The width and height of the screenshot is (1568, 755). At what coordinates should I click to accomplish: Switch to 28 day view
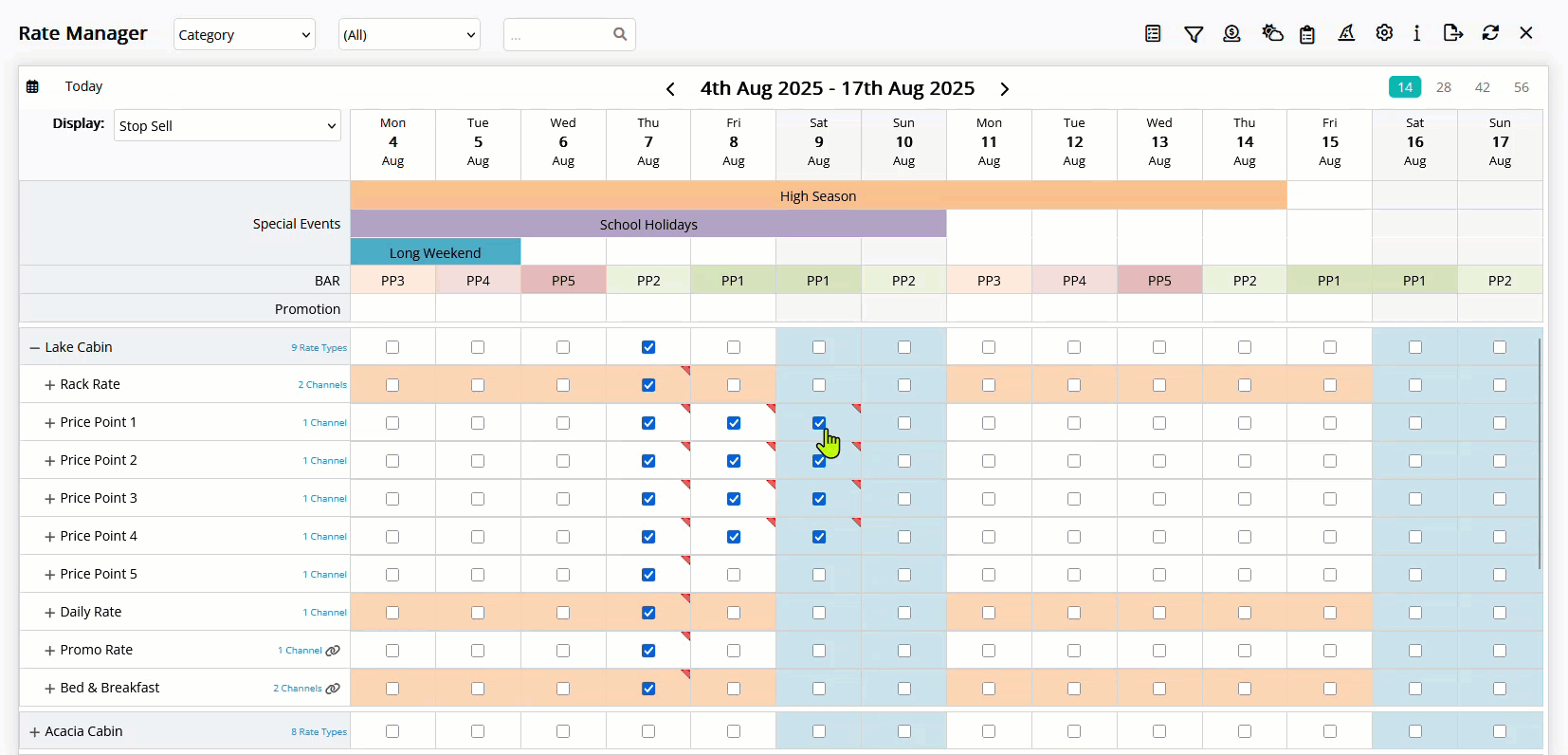click(1444, 87)
